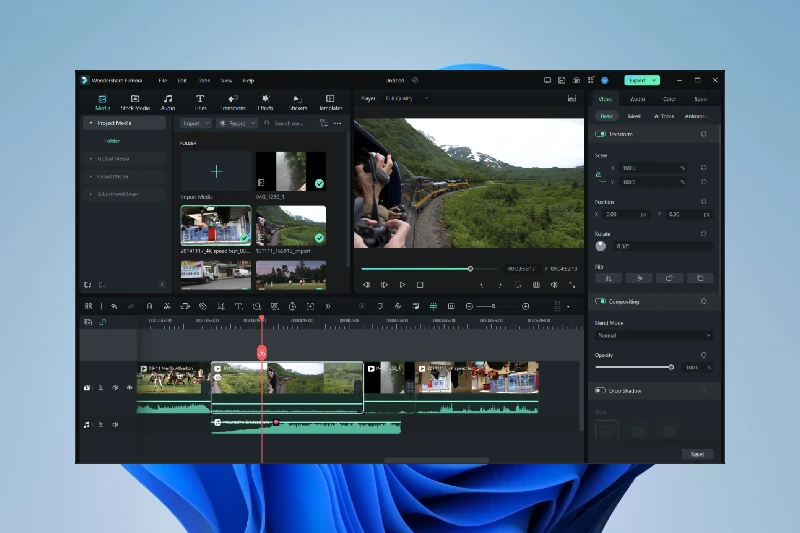Click the flip vertical button

(x=639, y=278)
